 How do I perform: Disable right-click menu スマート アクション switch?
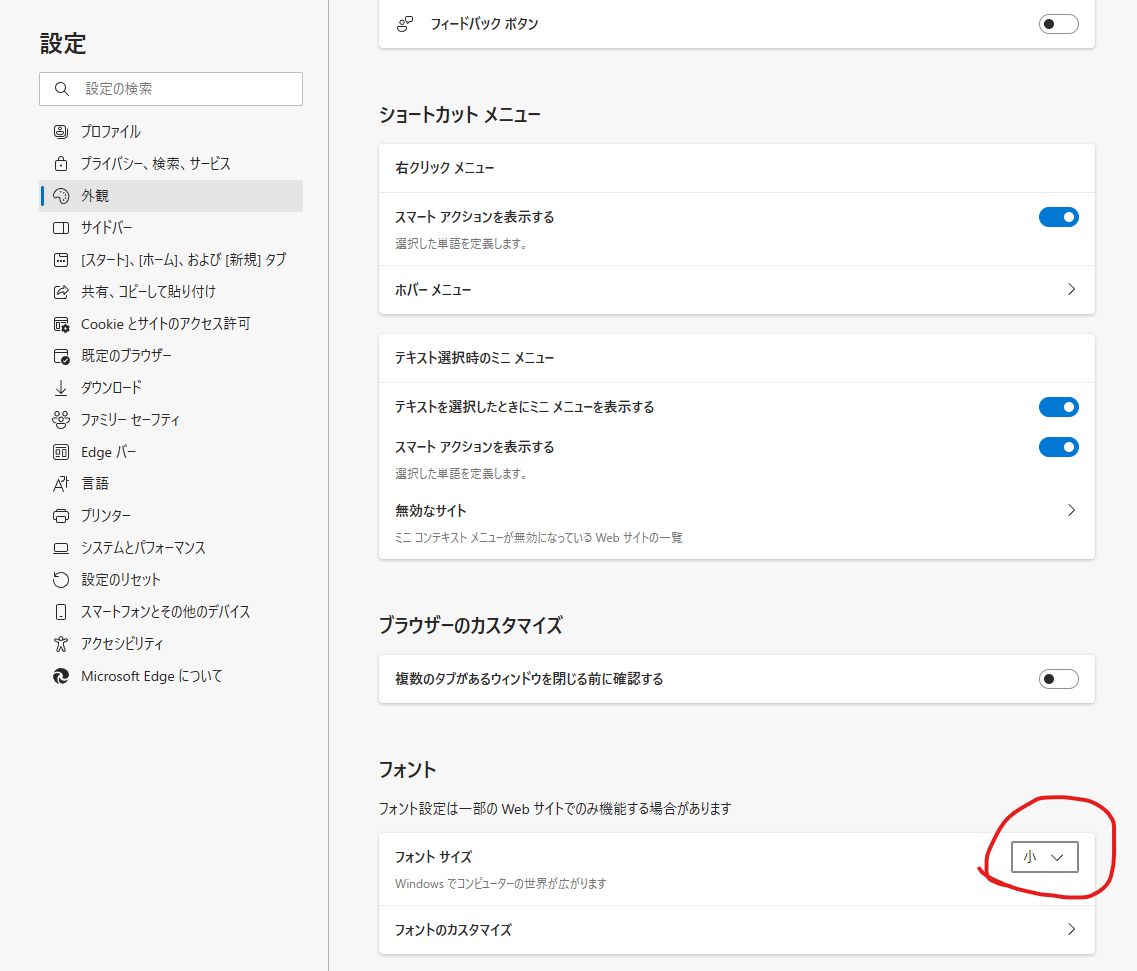pos(1058,217)
